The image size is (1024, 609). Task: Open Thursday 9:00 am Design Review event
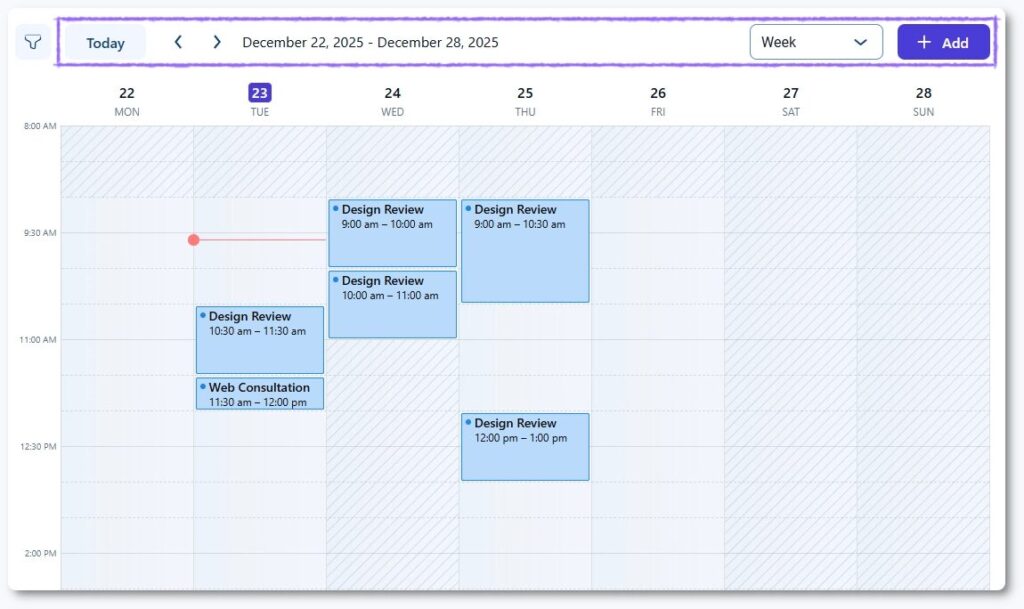pos(525,251)
